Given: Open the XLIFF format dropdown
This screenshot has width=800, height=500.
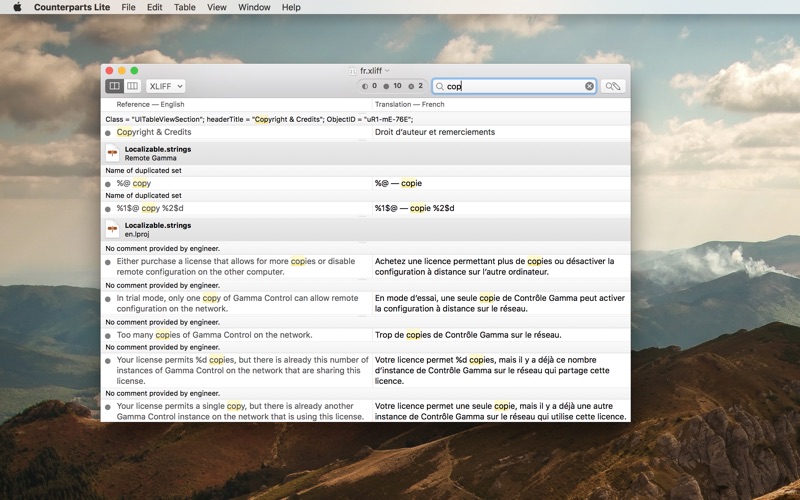Looking at the screenshot, I should pyautogui.click(x=166, y=86).
